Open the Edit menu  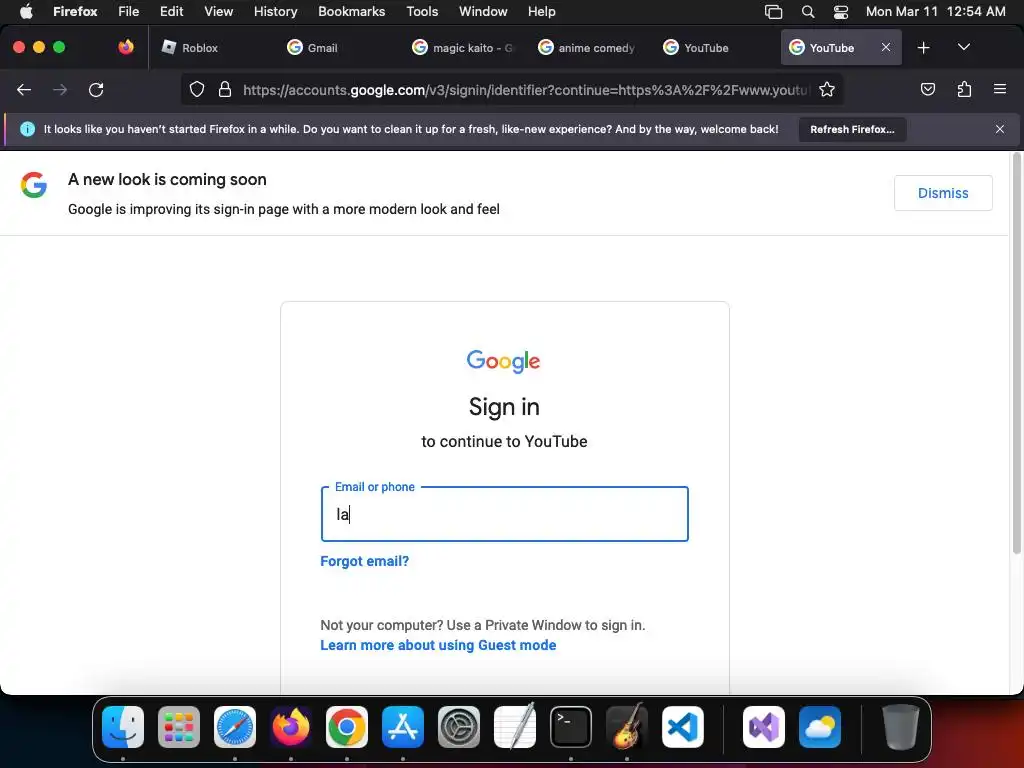coord(172,11)
